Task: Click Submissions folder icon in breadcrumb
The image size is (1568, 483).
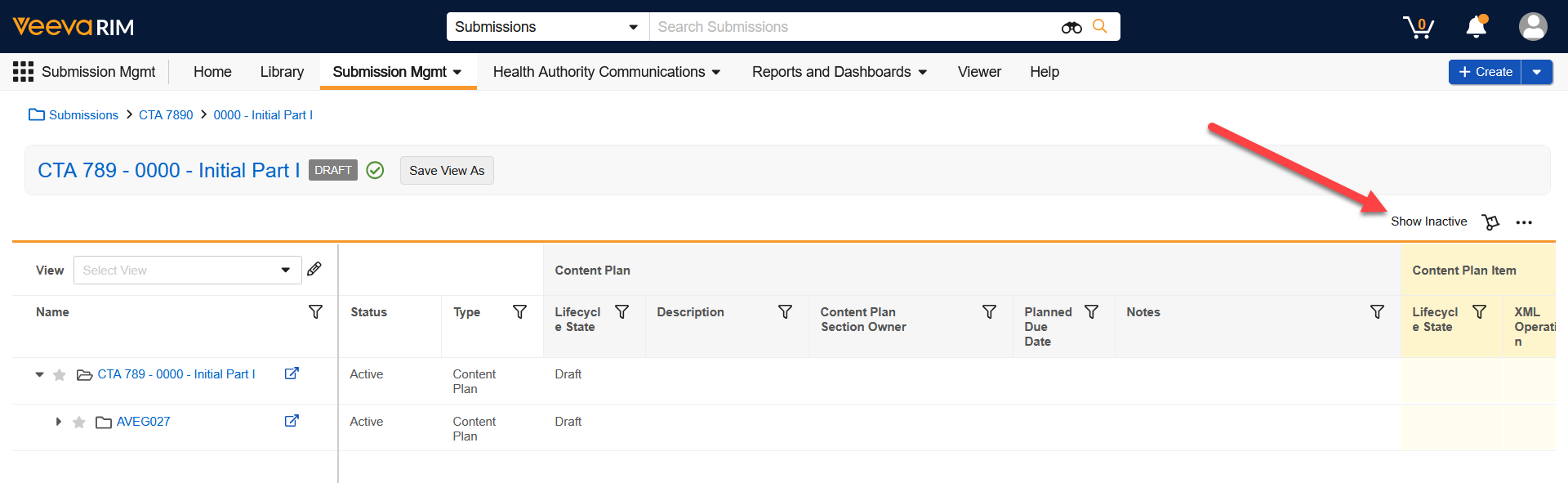Action: click(37, 114)
